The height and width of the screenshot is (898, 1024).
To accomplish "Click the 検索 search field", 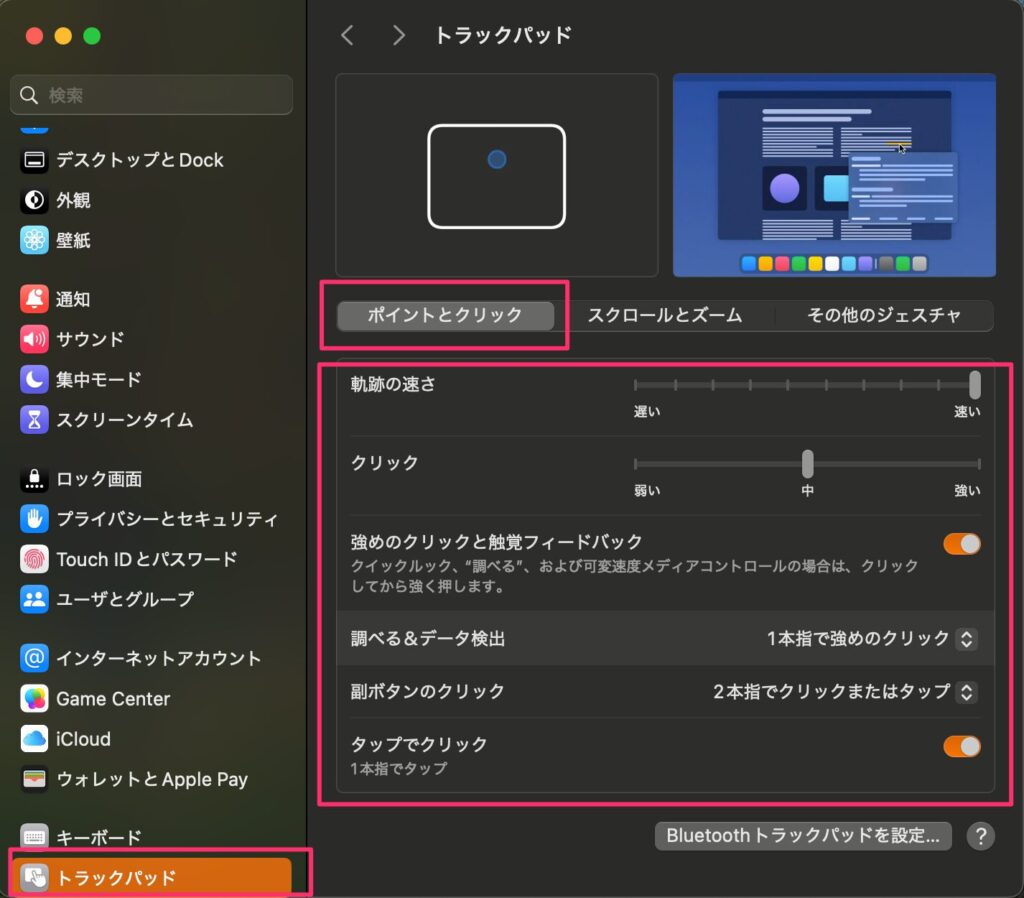I will coord(151,96).
